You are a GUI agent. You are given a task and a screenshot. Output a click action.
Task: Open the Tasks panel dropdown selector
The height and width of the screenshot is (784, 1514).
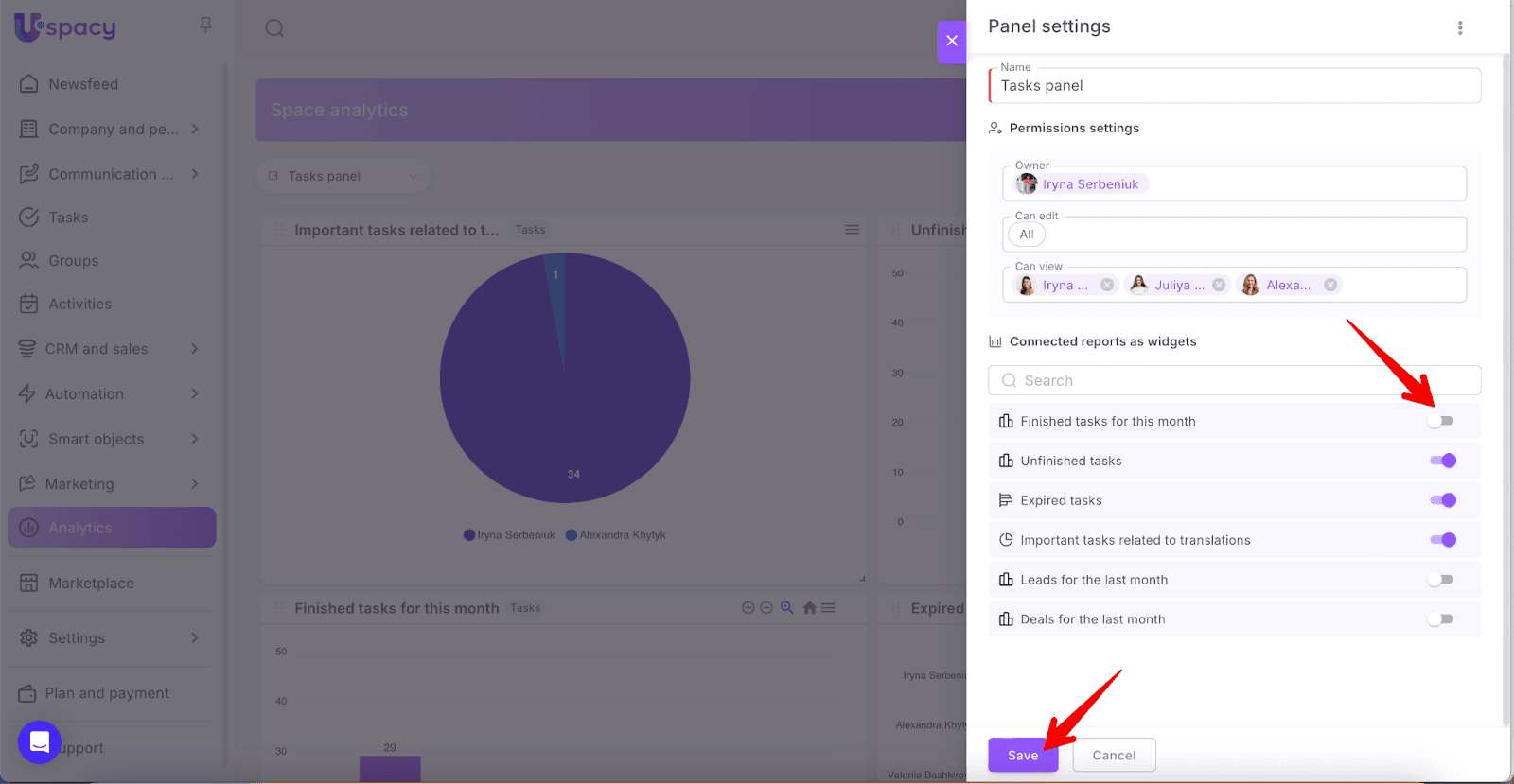click(x=343, y=176)
